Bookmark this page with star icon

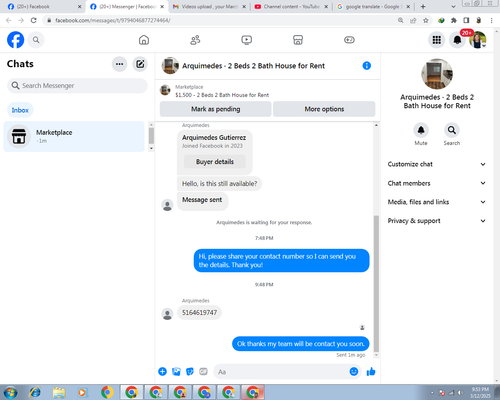coord(426,20)
